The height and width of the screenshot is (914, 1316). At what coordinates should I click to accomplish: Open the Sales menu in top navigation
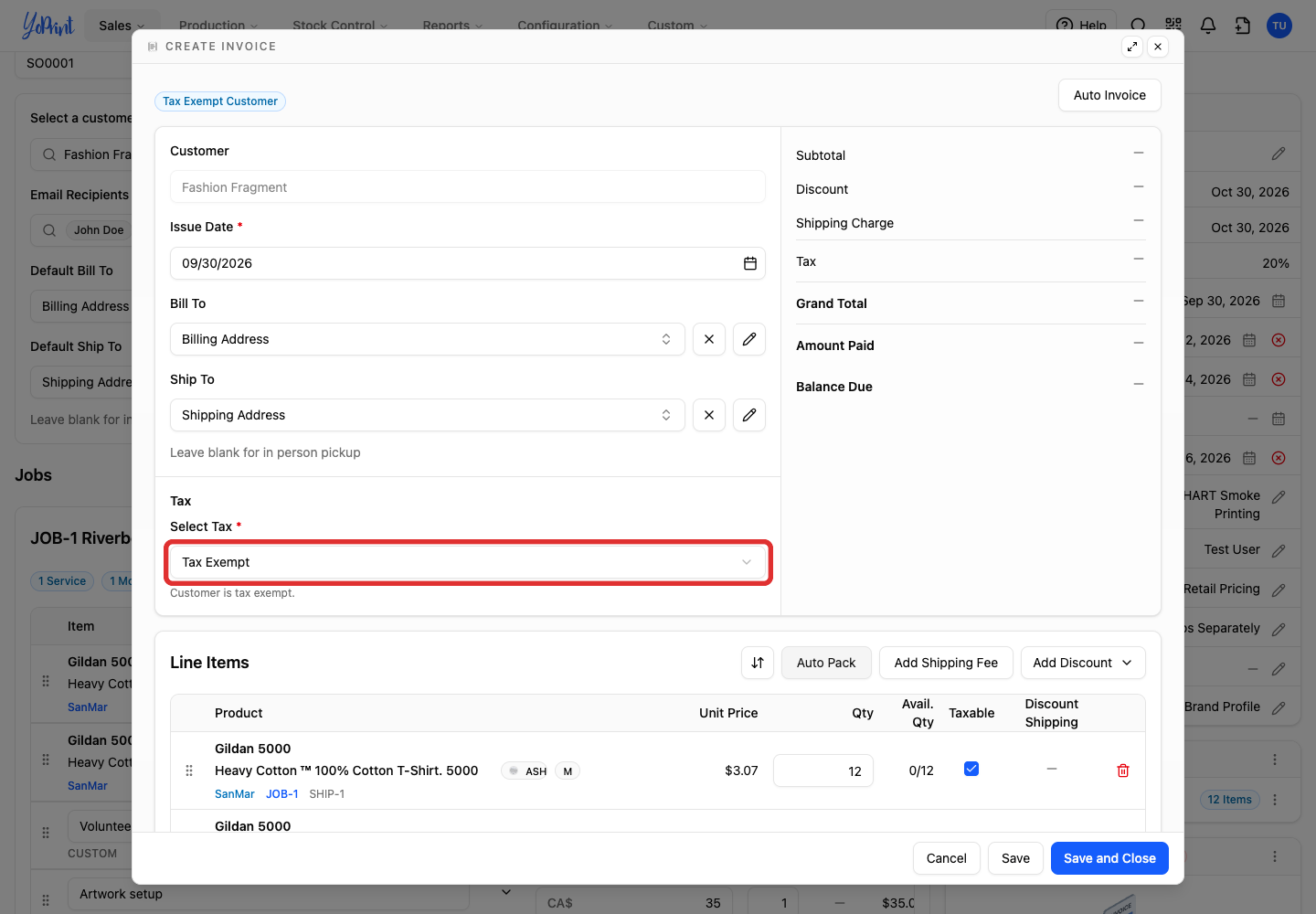[x=122, y=26]
